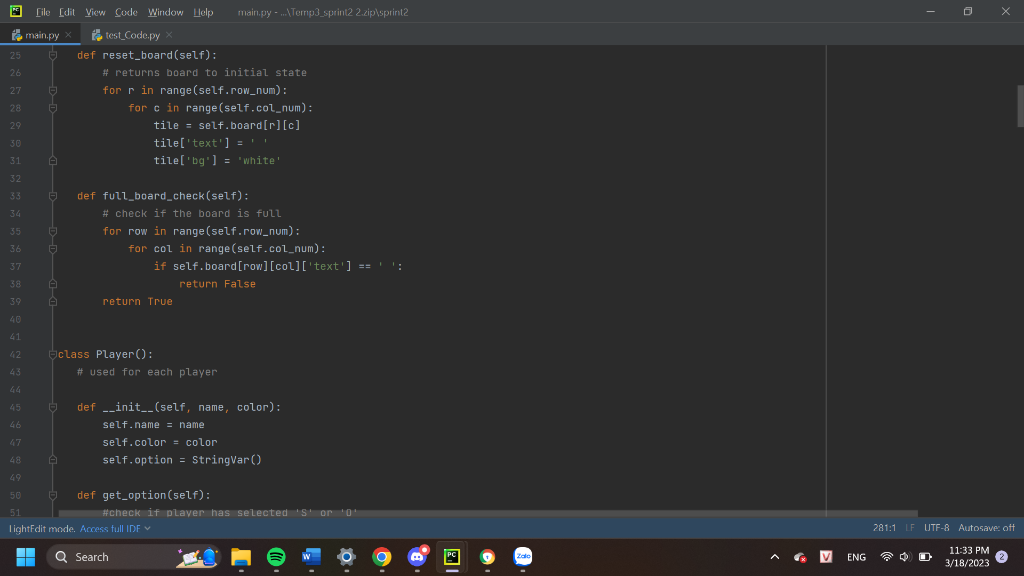1024x576 pixels.
Task: Click on 'self.option = StringVar()' line
Action: [x=182, y=460]
